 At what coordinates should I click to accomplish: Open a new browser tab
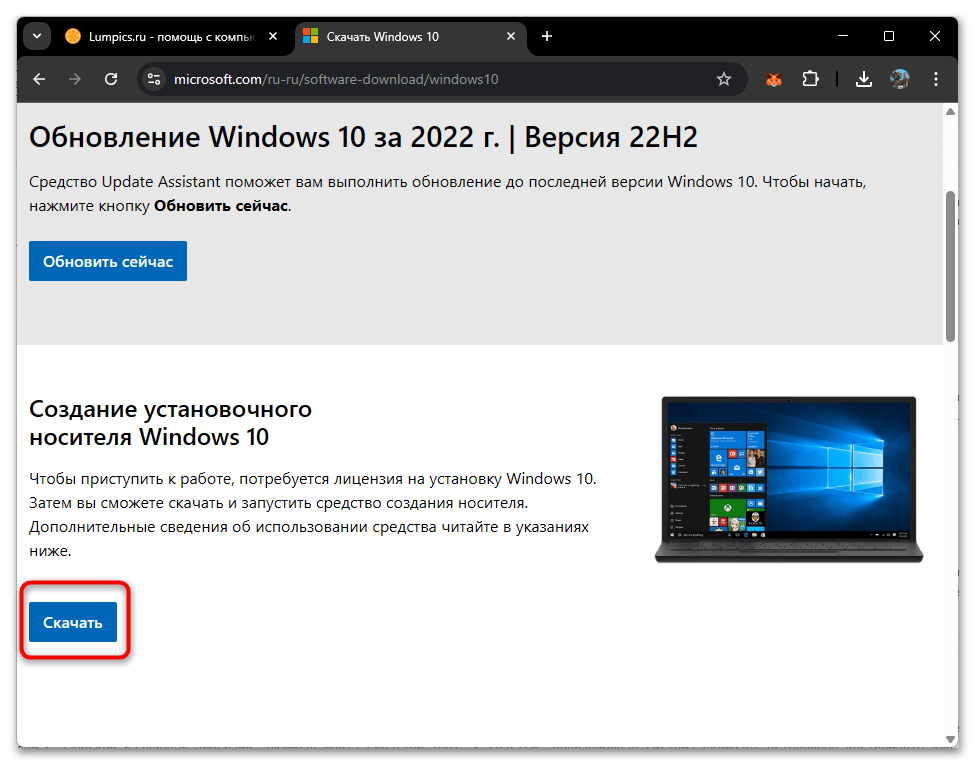coord(547,36)
